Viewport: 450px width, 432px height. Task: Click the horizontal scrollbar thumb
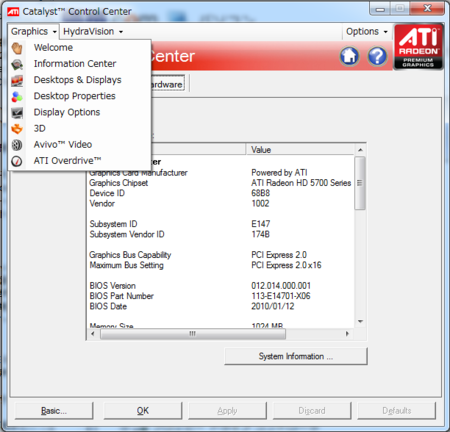(193, 334)
